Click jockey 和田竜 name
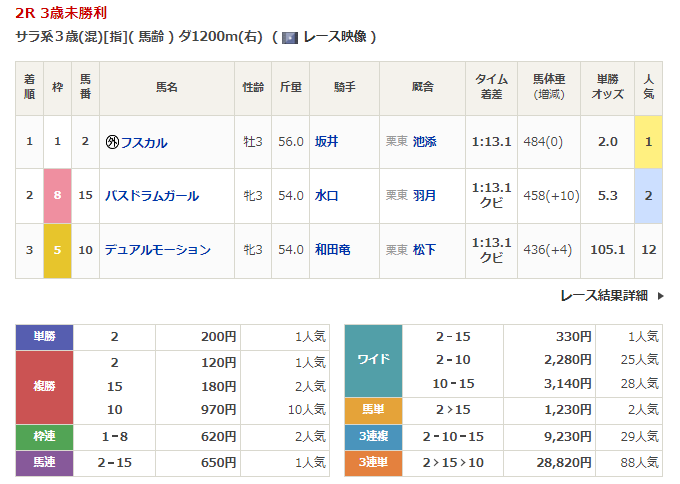This screenshot has height=484, width=680. pyautogui.click(x=332, y=250)
